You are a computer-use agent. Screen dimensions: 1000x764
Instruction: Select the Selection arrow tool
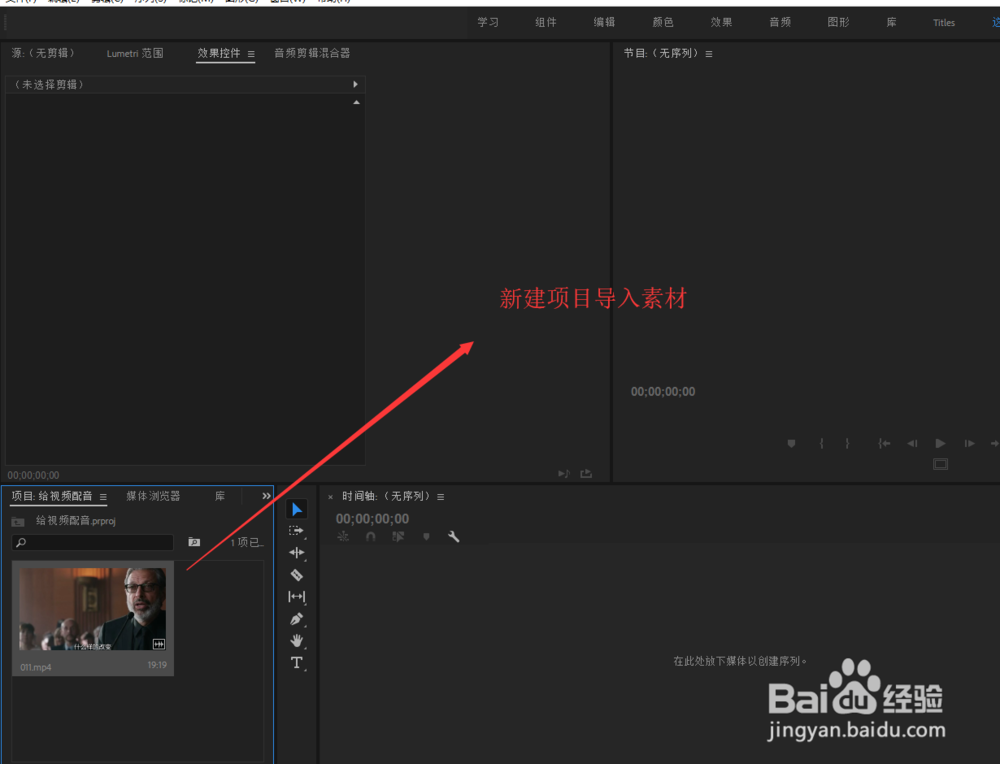point(297,509)
